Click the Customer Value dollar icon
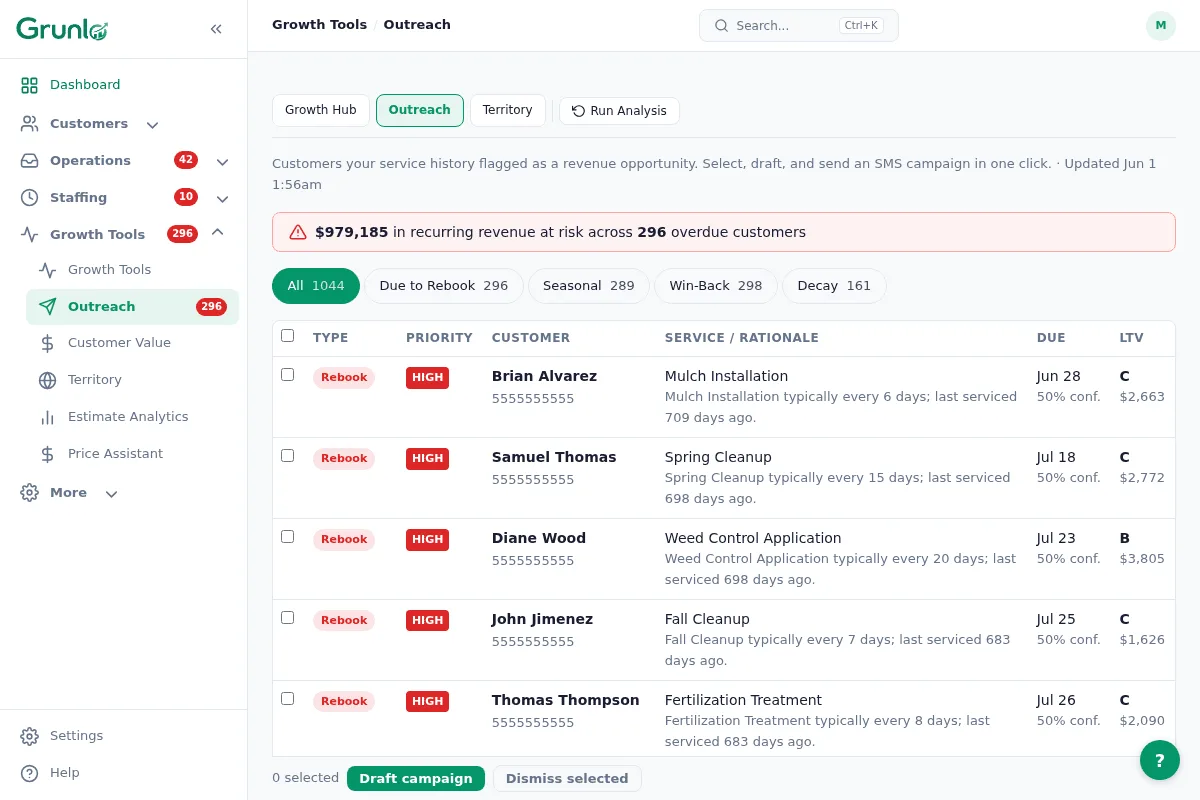 pos(48,343)
